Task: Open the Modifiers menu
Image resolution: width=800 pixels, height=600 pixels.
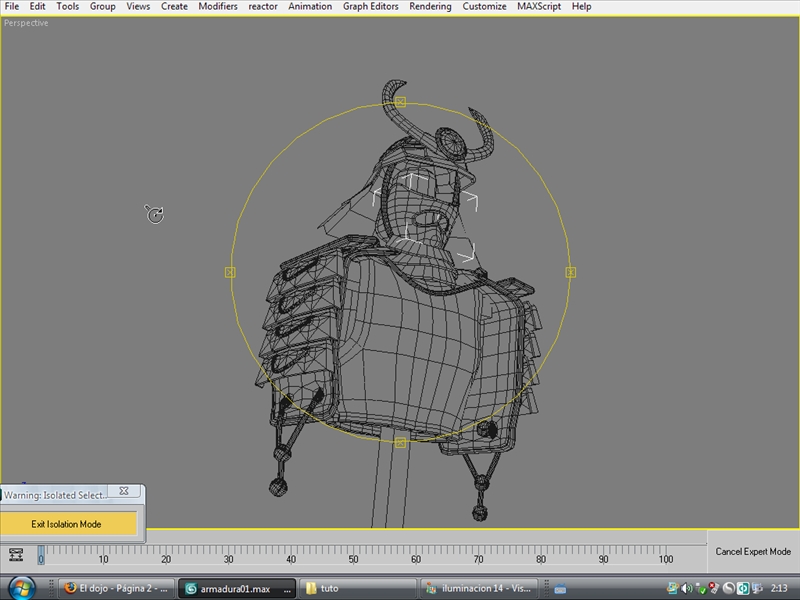Action: (x=218, y=7)
